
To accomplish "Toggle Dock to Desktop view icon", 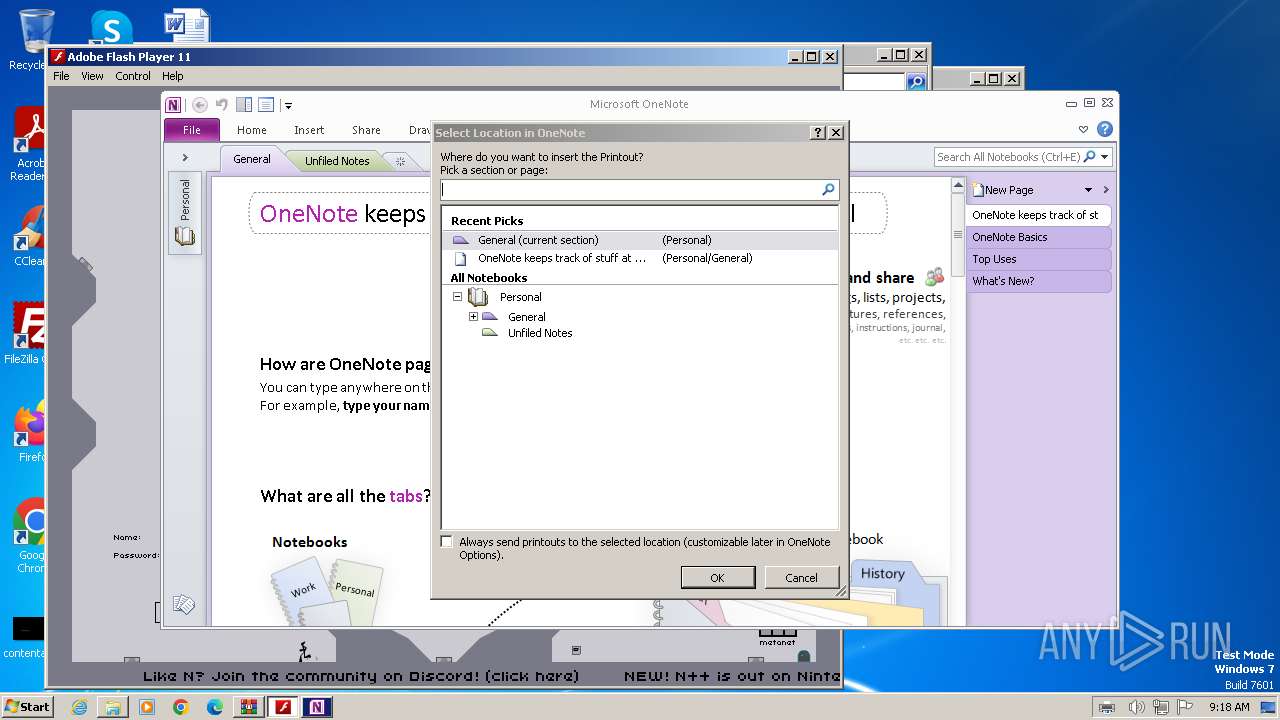I will [244, 104].
